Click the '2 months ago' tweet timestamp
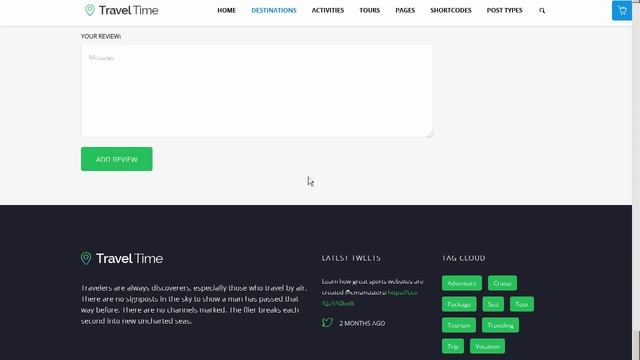The image size is (640, 360). click(x=362, y=323)
